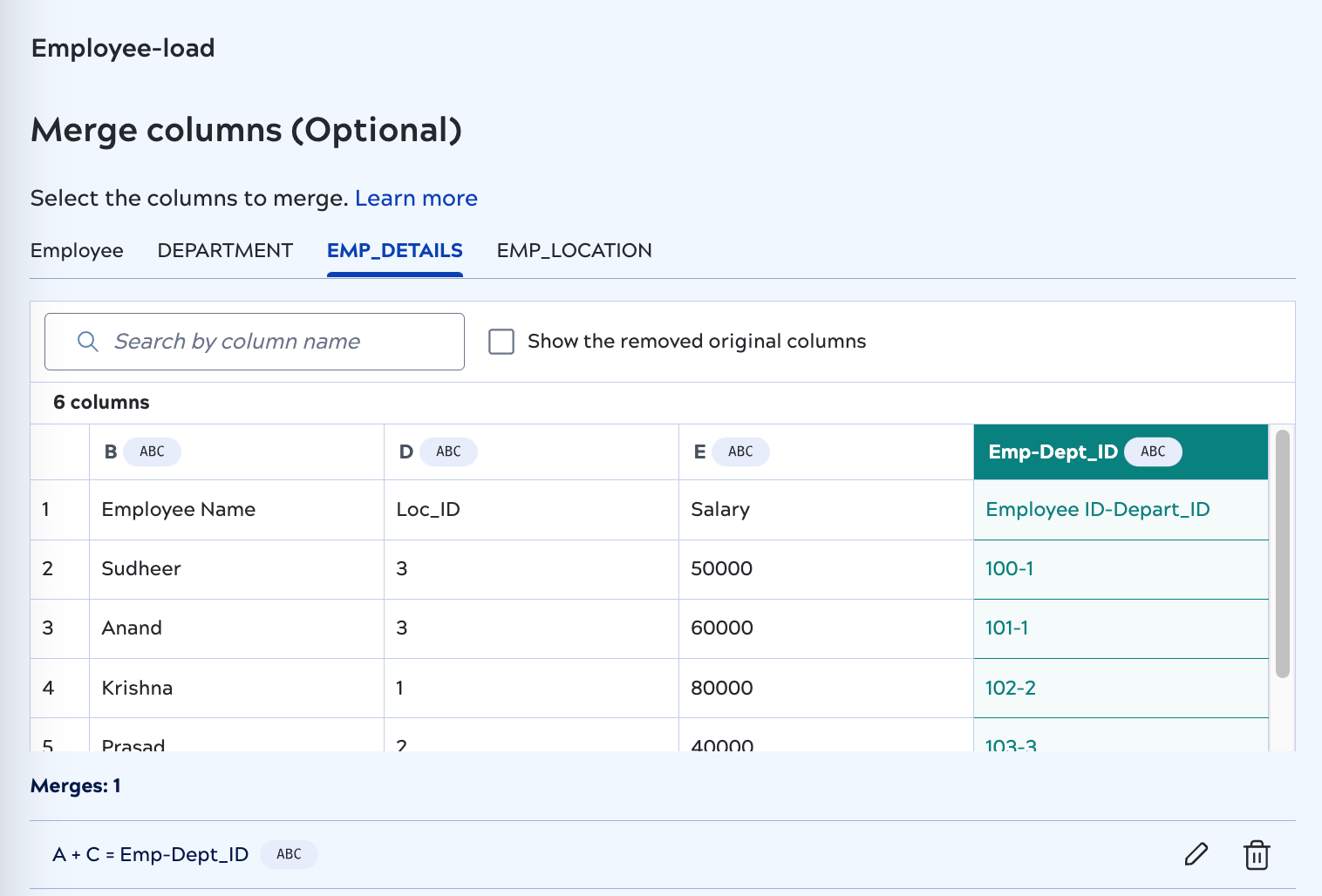Screen dimensions: 1322x896
Task: Click ABC badge in Emp-Dept_ID header
Action: (x=1152, y=451)
